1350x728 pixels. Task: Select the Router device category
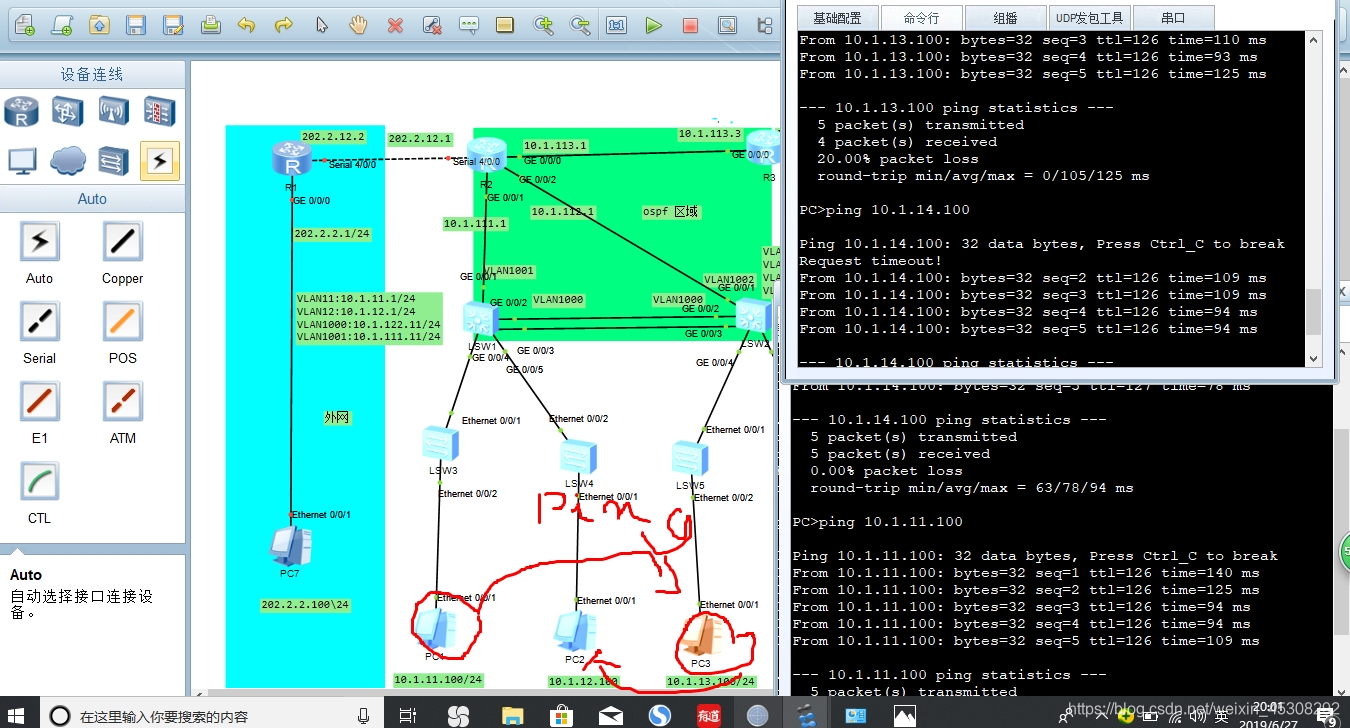coord(21,111)
